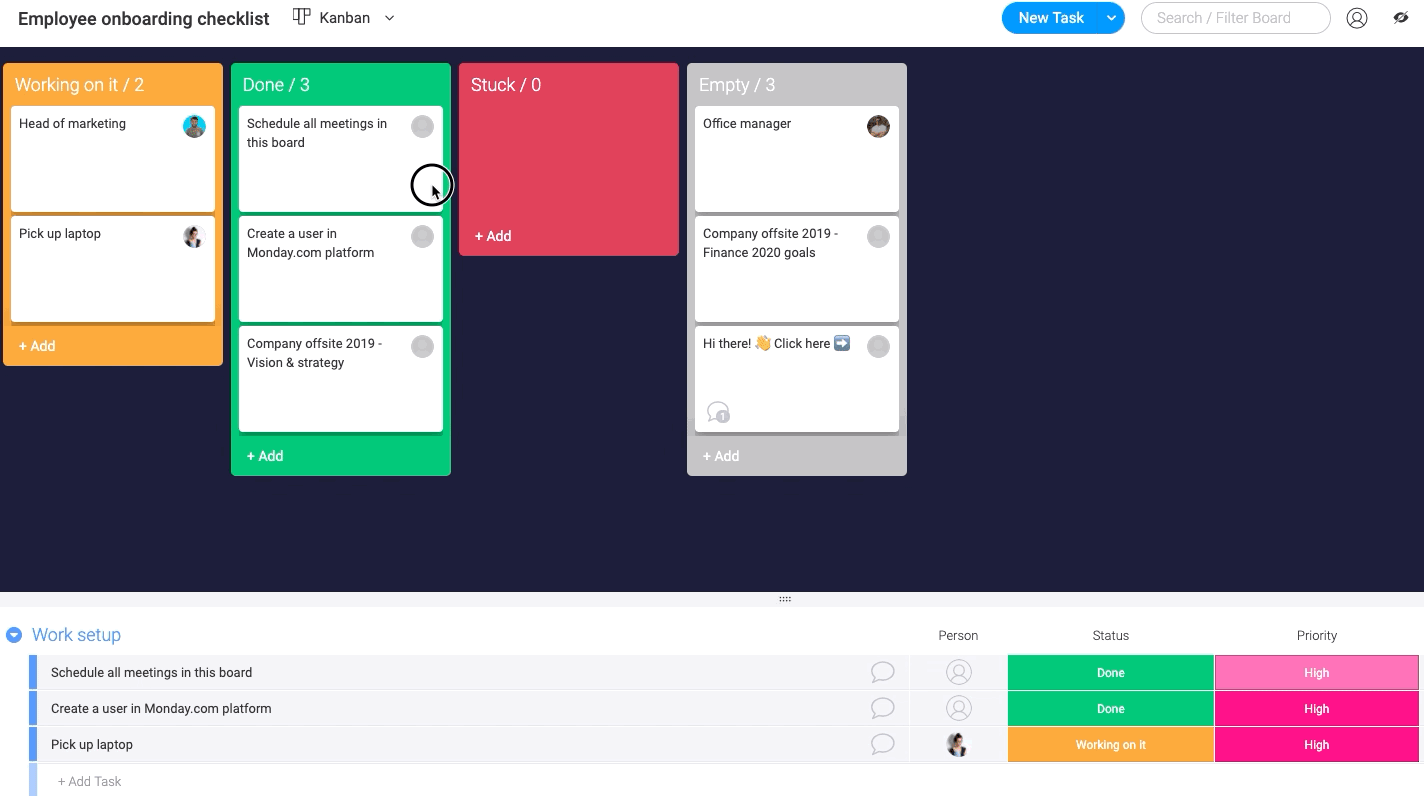Open the Pick up laptop table row
Image resolution: width=1424 pixels, height=796 pixels.
click(92, 745)
